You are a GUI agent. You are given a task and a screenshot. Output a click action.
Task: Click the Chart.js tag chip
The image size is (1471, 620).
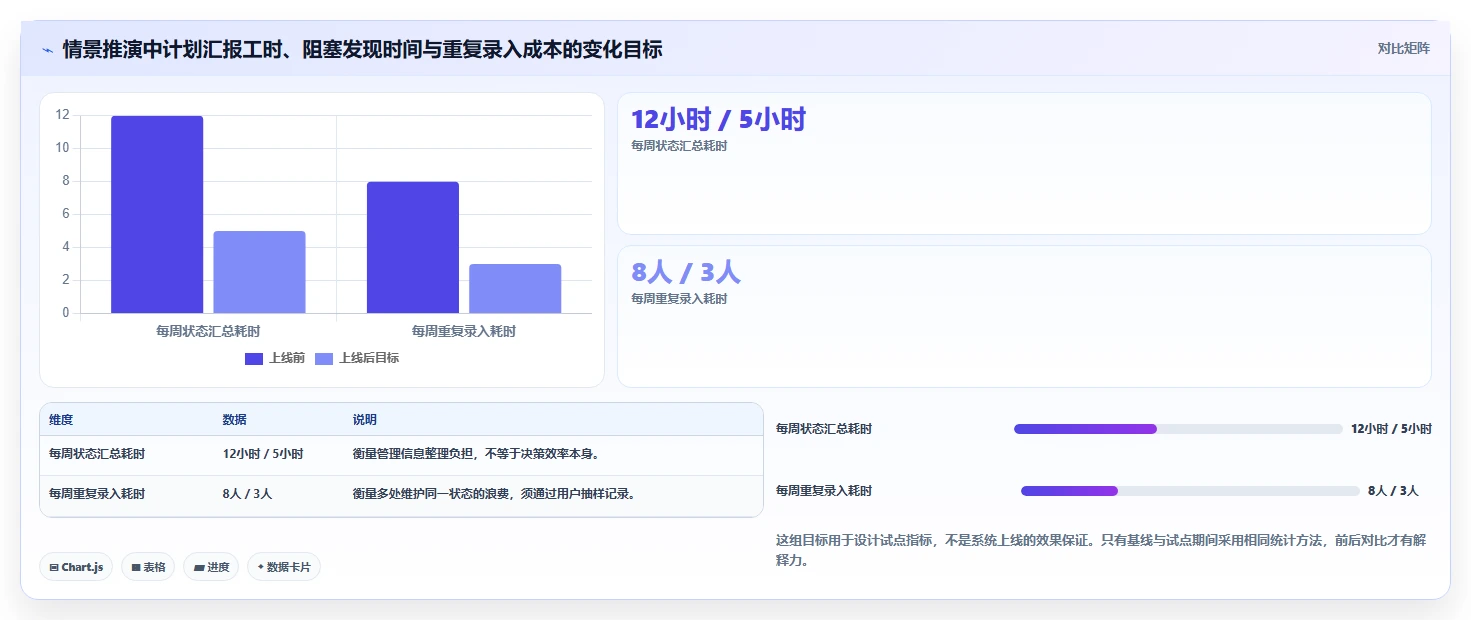[x=76, y=567]
